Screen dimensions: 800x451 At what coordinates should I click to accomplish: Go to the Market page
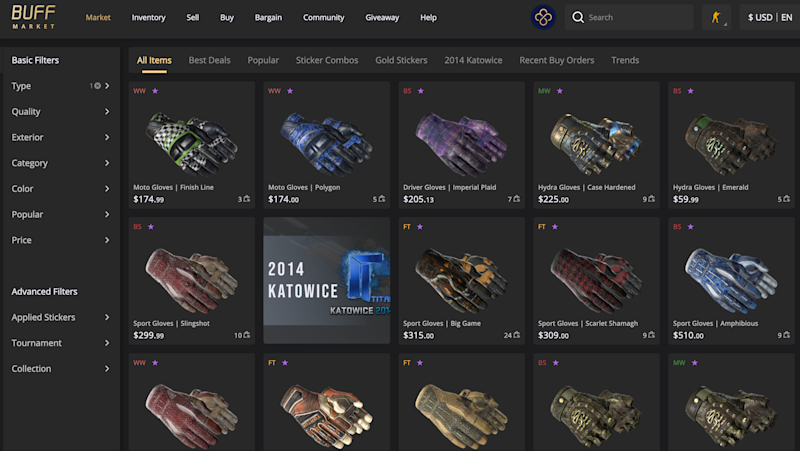tap(98, 17)
